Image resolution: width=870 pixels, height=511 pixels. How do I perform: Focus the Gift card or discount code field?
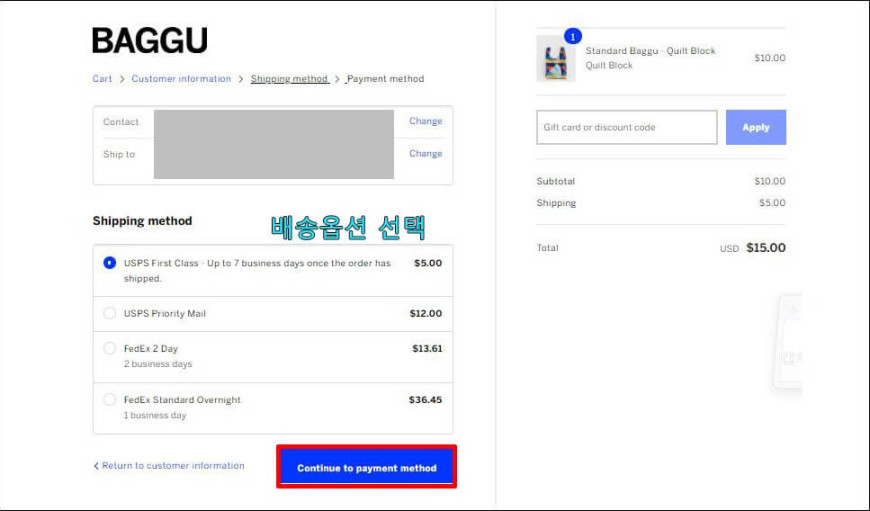(626, 127)
